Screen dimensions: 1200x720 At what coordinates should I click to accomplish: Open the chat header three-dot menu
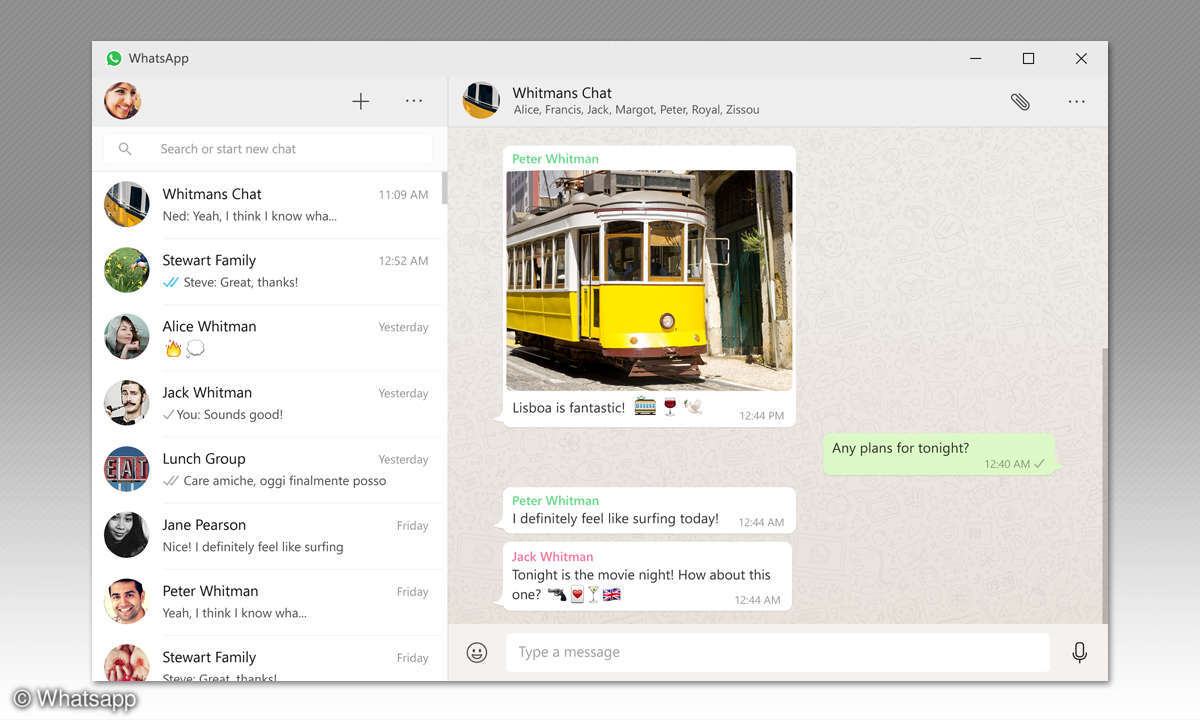coord(1076,101)
